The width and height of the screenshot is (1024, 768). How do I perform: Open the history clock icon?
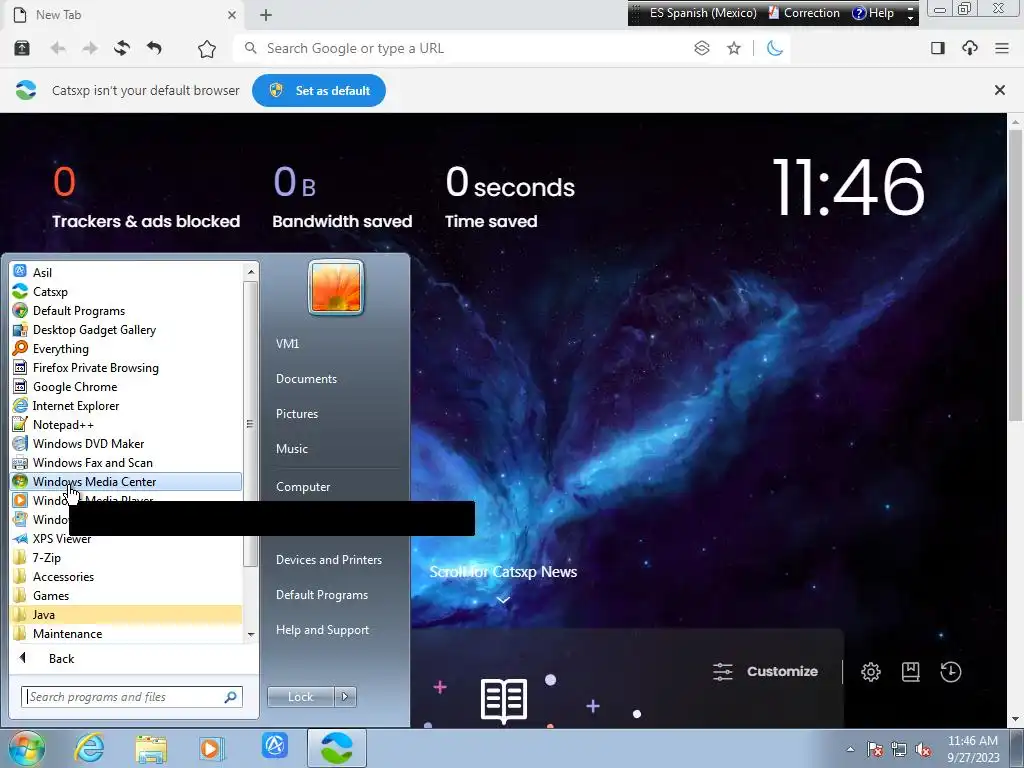pos(950,672)
